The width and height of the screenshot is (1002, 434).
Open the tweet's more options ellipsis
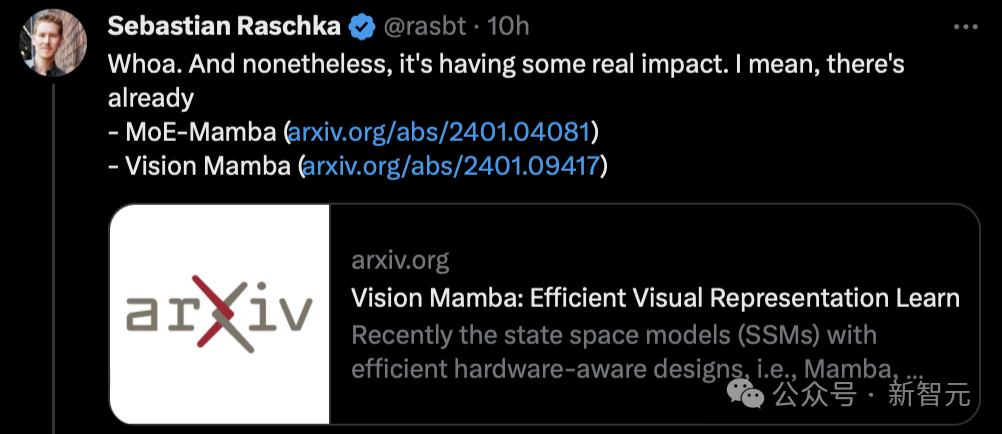click(966, 27)
